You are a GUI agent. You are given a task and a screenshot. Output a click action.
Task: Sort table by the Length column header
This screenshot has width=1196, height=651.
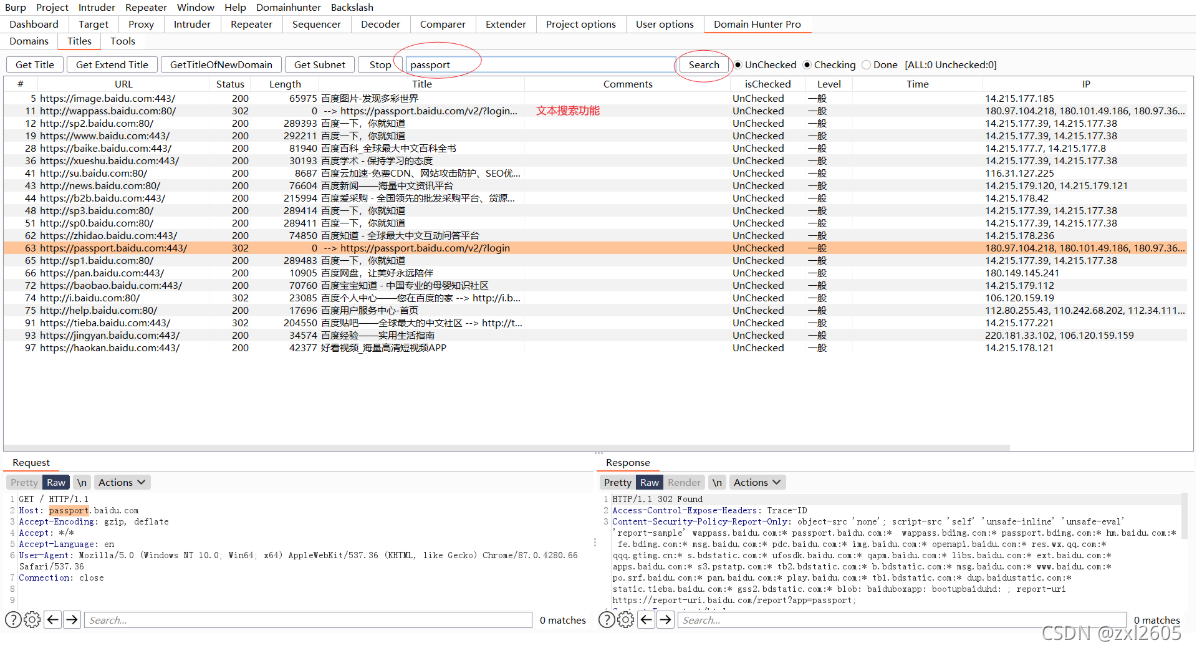click(x=285, y=84)
